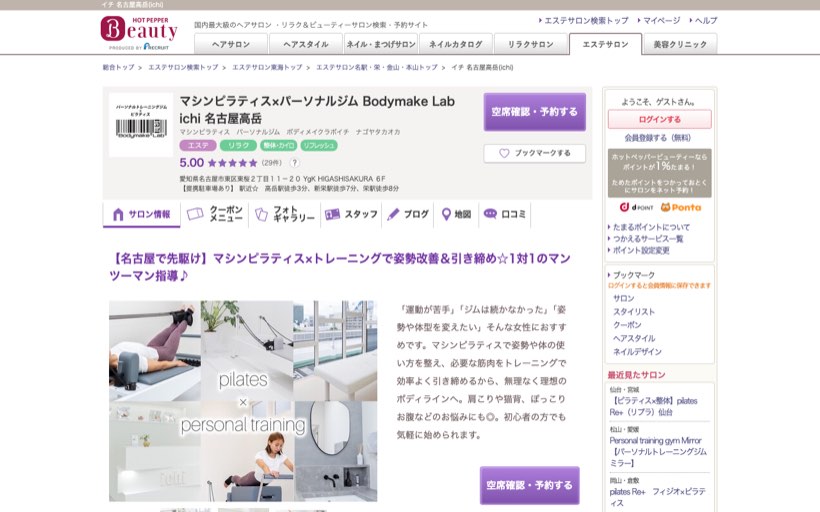Screen dimensions: 820x512
Task: Open ポイント設定変更 link
Action: [x=641, y=251]
